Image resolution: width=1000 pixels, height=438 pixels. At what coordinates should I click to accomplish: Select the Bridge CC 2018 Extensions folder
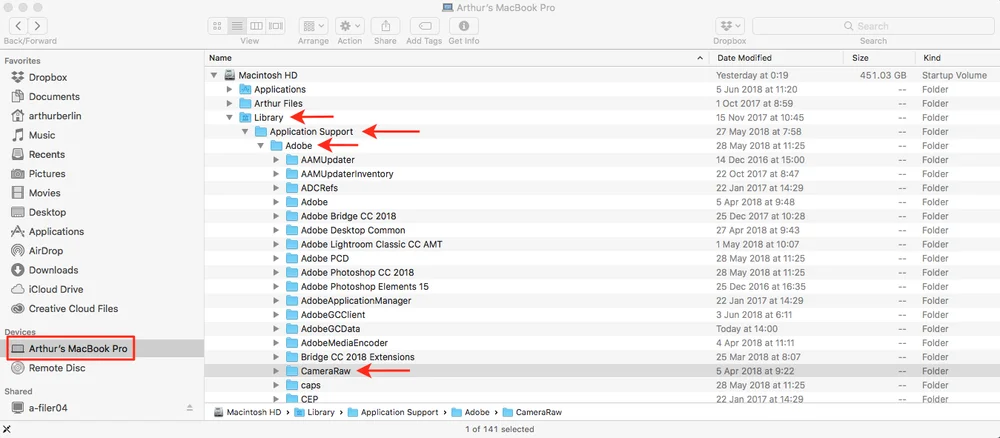pyautogui.click(x=601, y=357)
